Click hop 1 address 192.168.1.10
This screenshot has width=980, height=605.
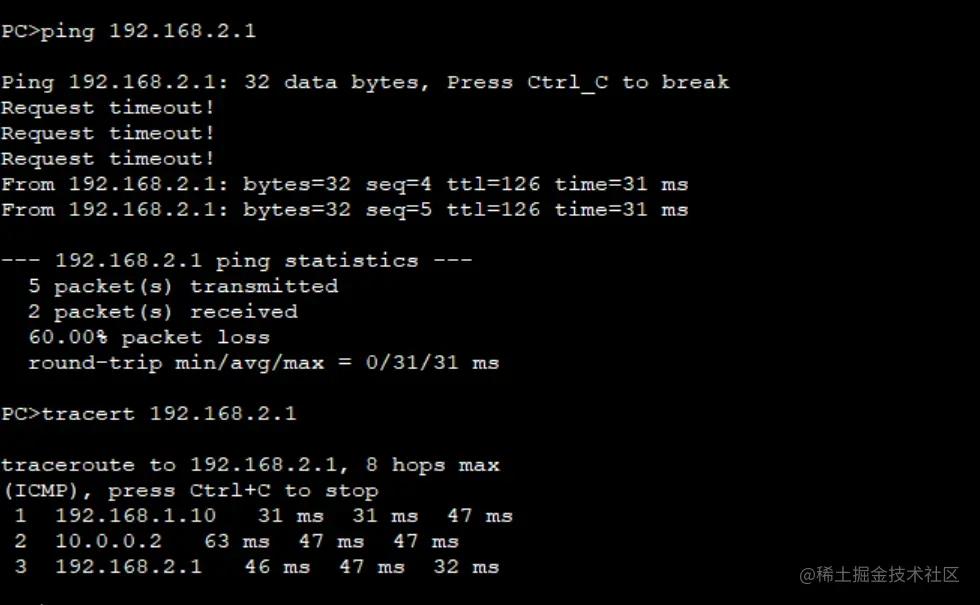[122, 516]
